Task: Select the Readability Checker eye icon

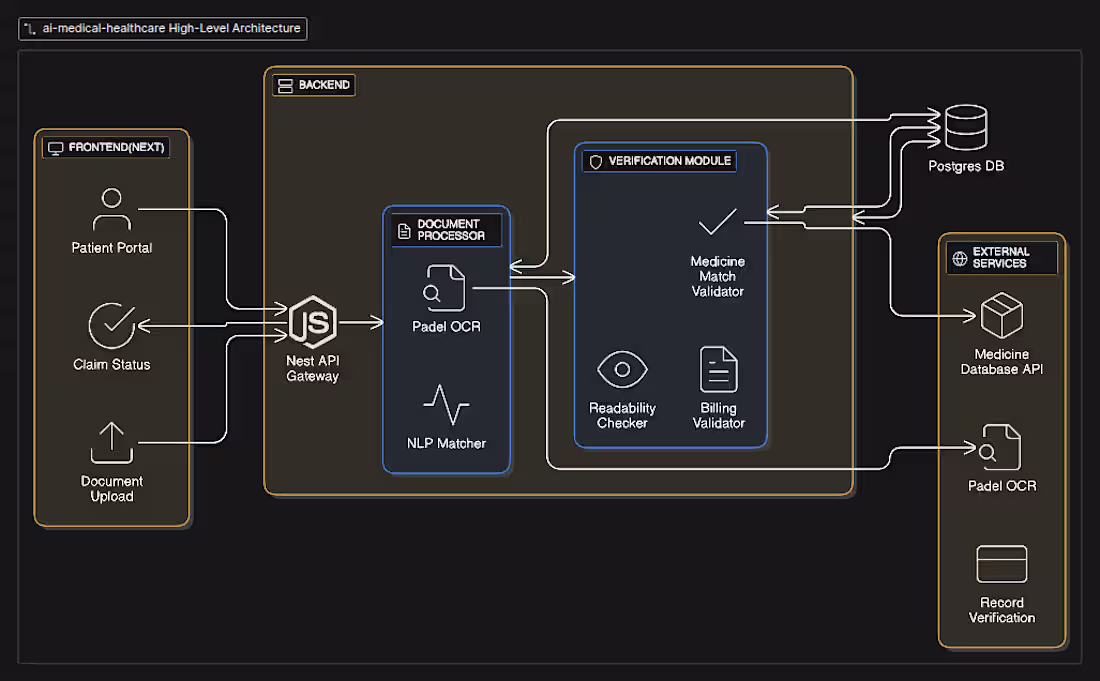Action: 622,369
